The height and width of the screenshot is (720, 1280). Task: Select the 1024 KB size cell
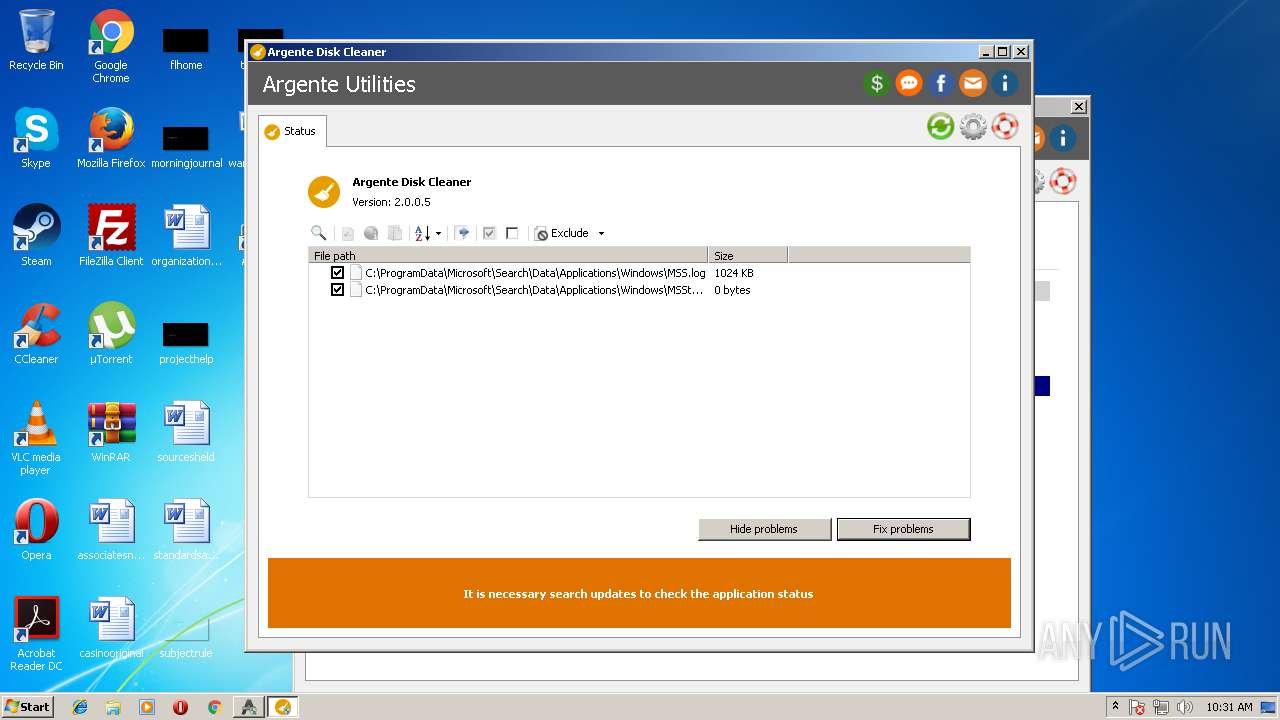[734, 273]
